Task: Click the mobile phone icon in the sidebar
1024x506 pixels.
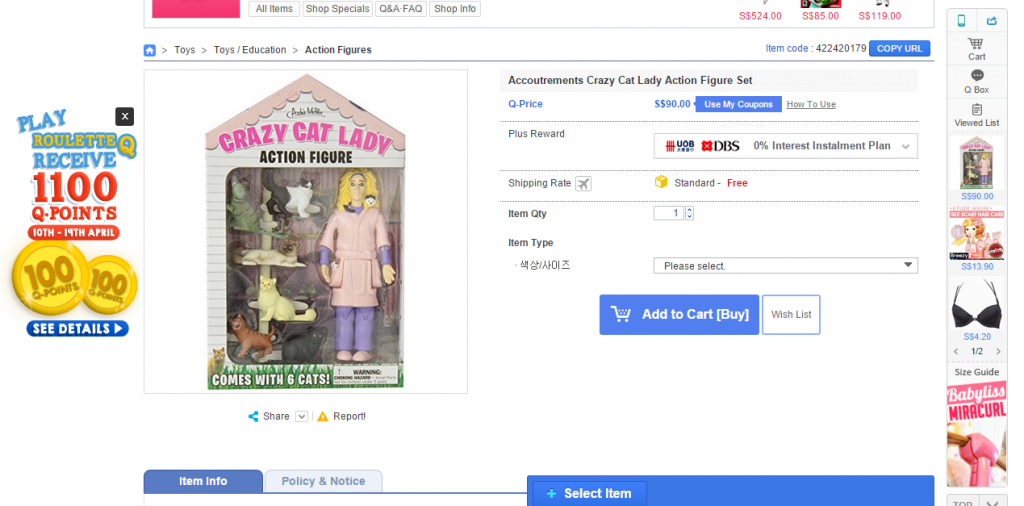Action: coord(962,20)
